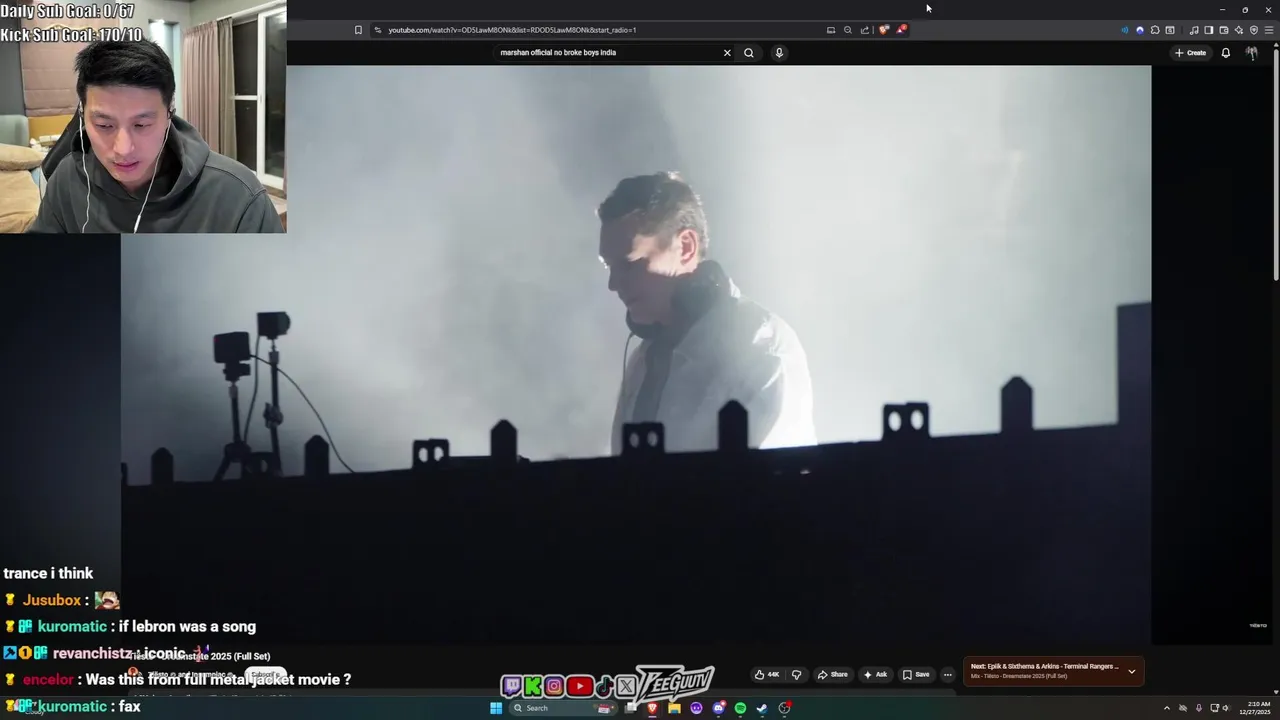Mute tab via the speaker audio icon

tap(1125, 30)
